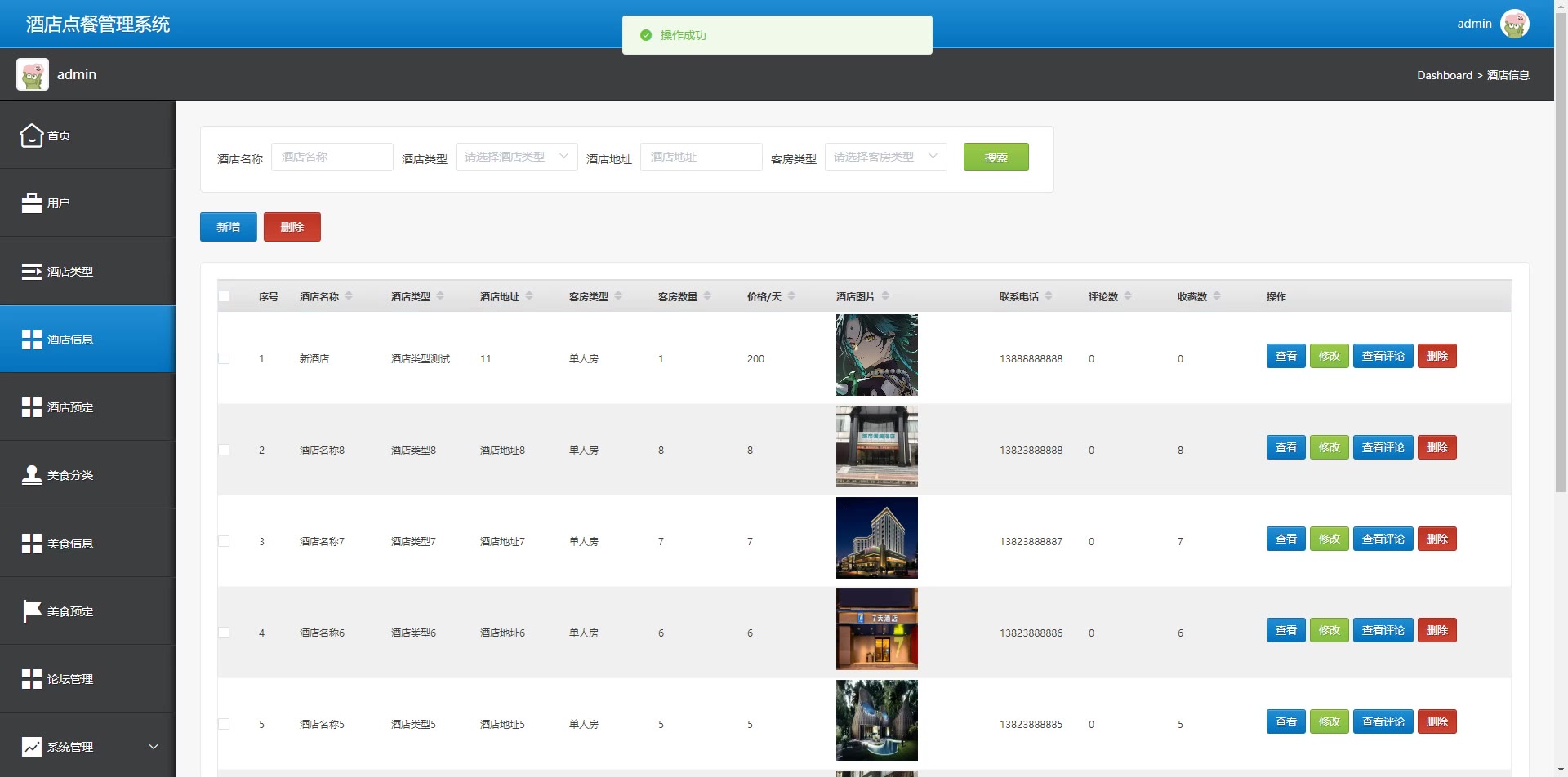
Task: Sort the table by 收藏数 column arrows
Action: 1217,296
